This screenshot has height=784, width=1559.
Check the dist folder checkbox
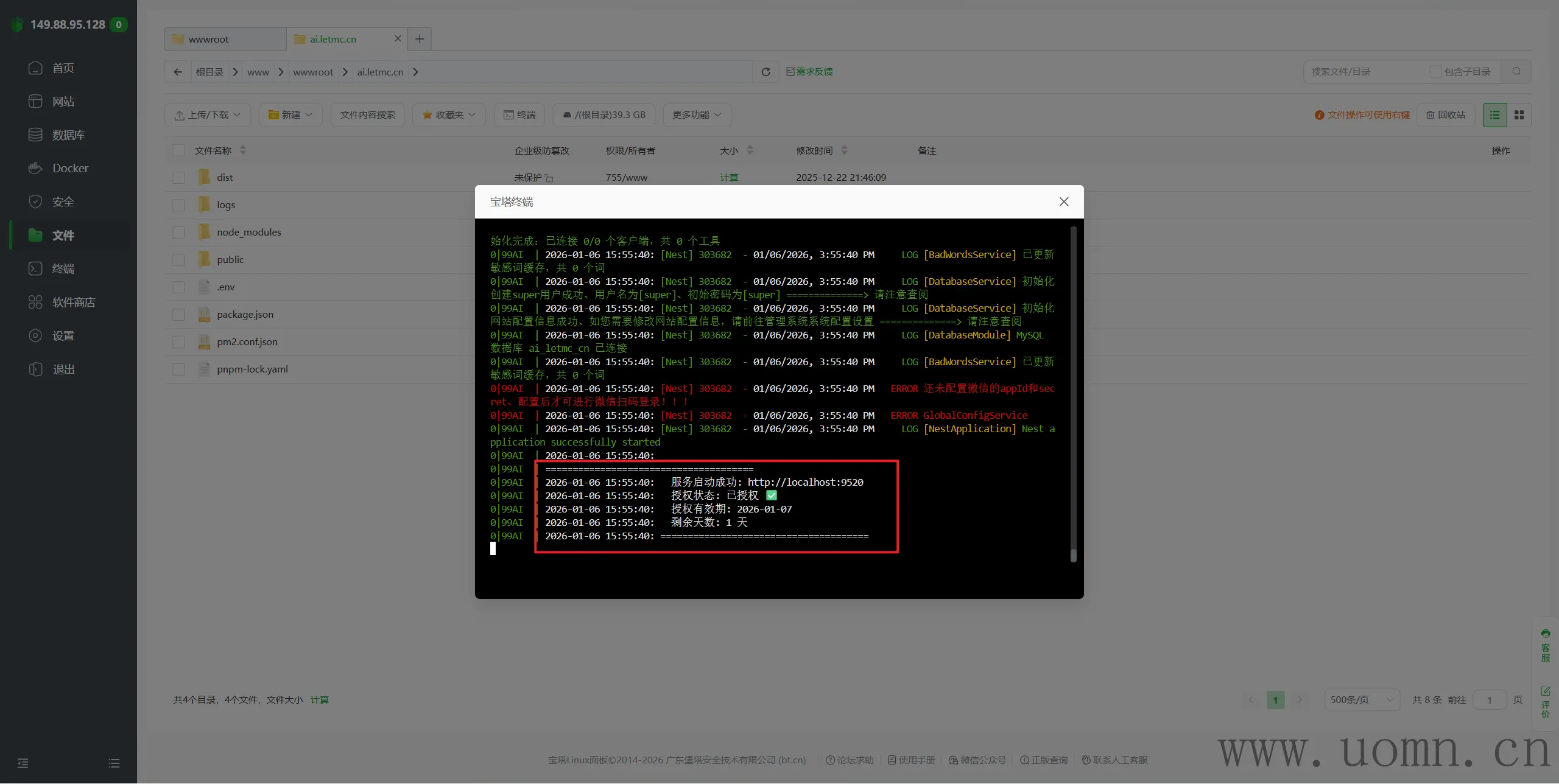pyautogui.click(x=178, y=177)
